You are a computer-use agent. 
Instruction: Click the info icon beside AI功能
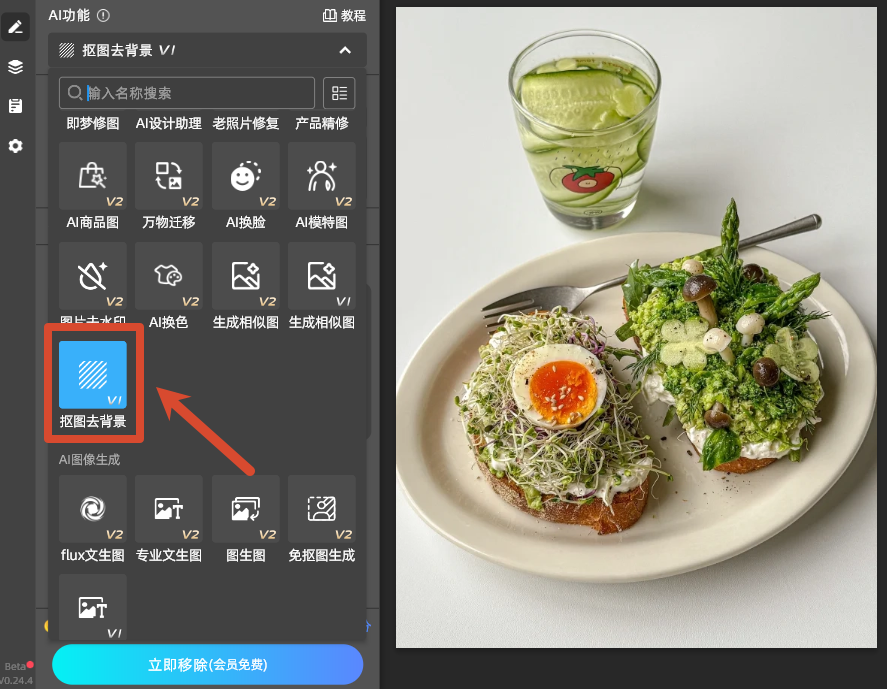[x=103, y=15]
